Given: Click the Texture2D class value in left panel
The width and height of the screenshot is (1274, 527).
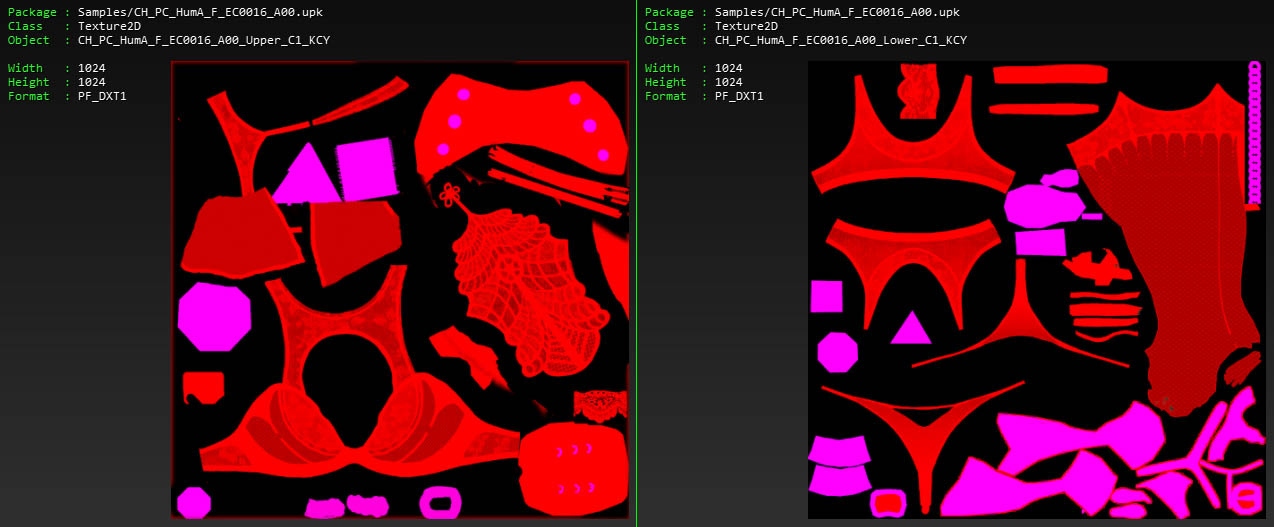Looking at the screenshot, I should click(x=109, y=26).
